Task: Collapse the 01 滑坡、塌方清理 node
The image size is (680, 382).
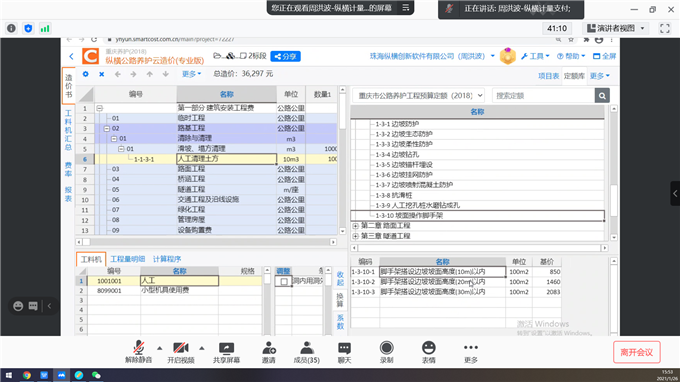Action: pyautogui.click(x=121, y=149)
